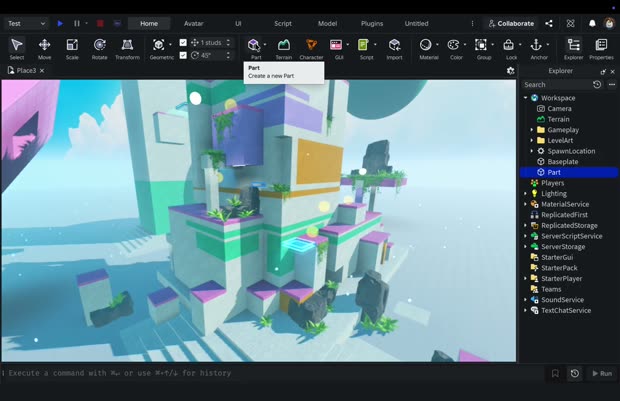Click the Explorer search field
This screenshot has width=620, height=401.
pos(556,84)
